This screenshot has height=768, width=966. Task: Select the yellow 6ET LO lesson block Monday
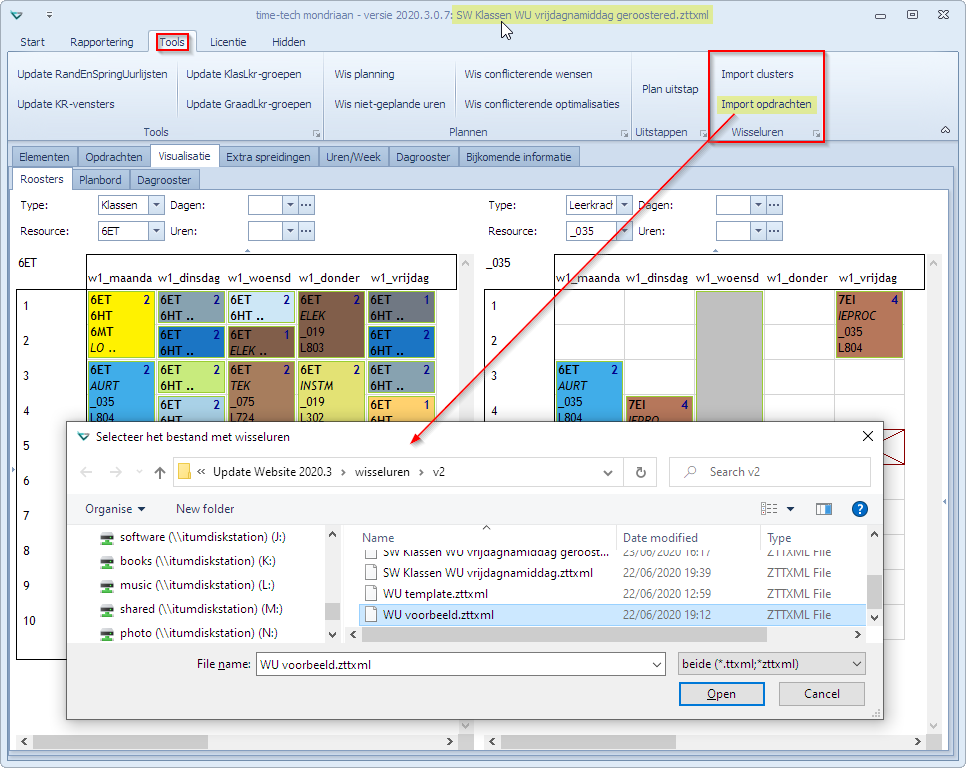(121, 324)
